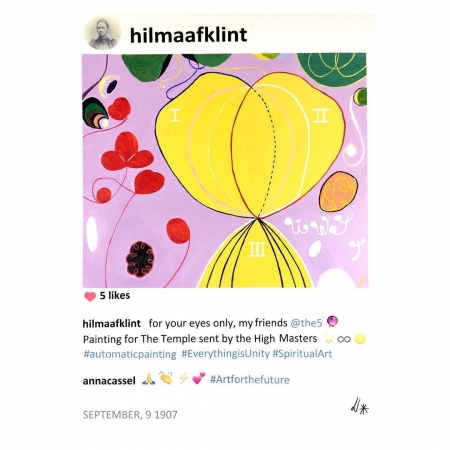Click the lightning bolt emoji in the comment
Screen dimensions: 450x450
pyautogui.click(x=183, y=379)
